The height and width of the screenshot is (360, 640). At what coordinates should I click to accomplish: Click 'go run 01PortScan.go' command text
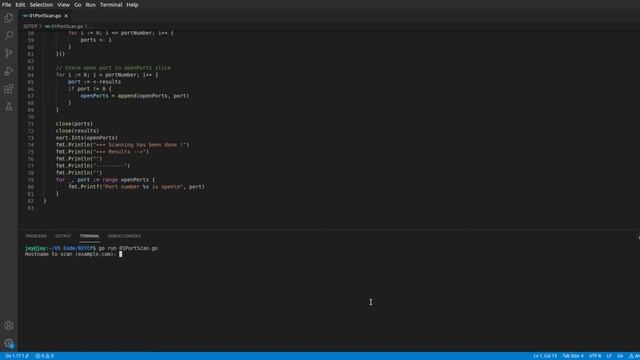pyautogui.click(x=128, y=248)
